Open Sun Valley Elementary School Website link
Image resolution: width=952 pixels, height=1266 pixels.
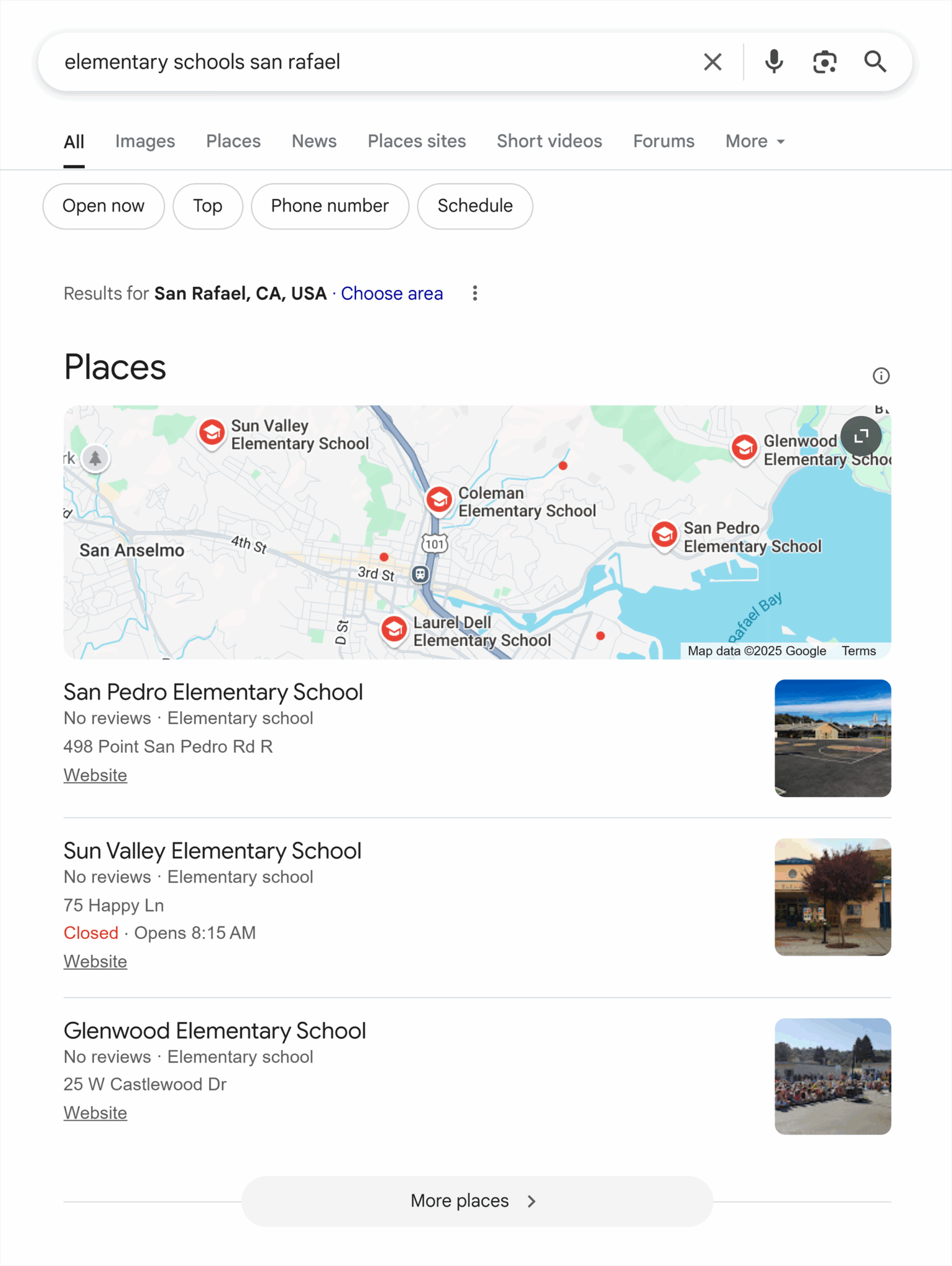(x=95, y=962)
